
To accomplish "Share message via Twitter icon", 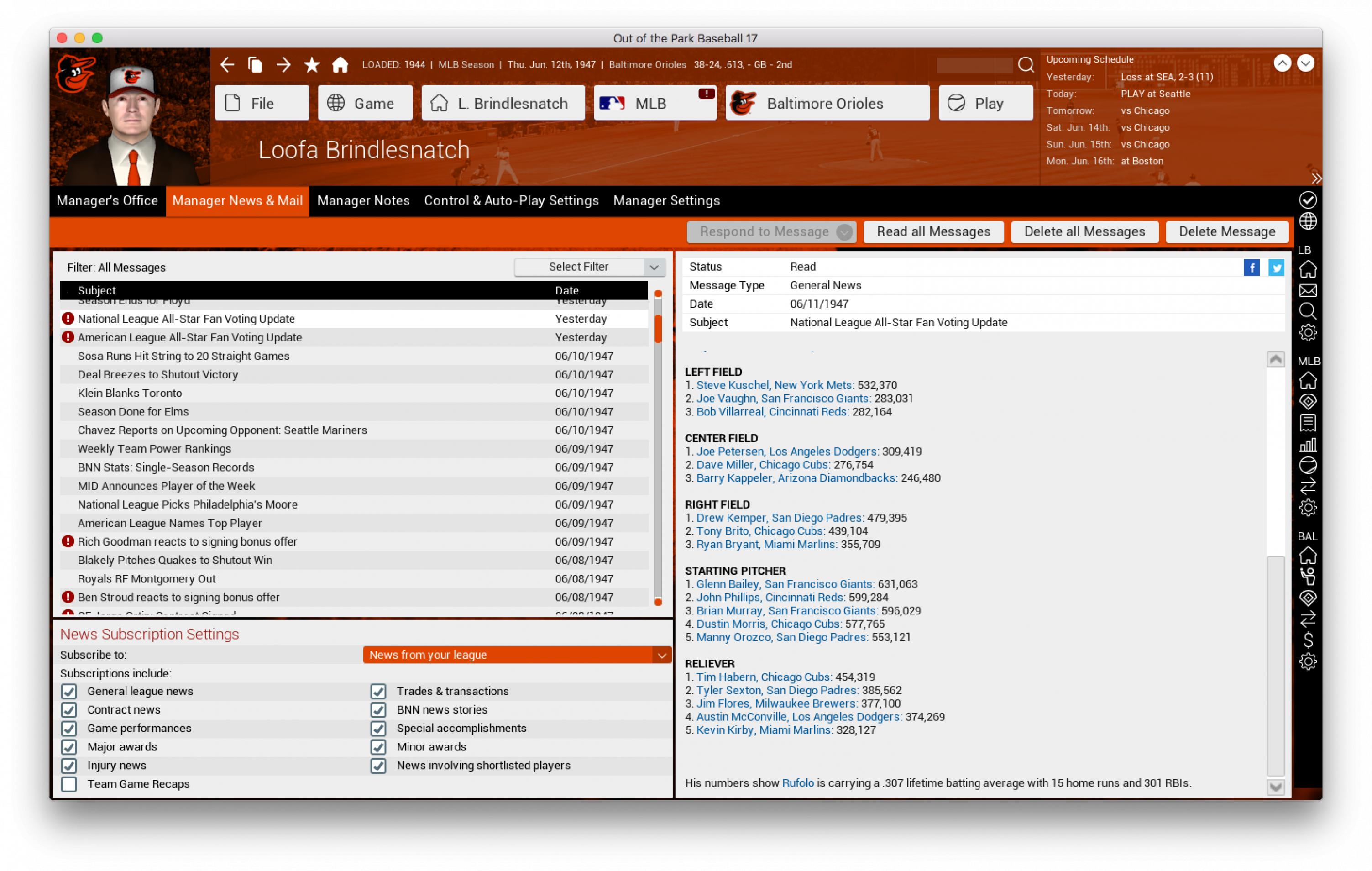I will pos(1276,268).
